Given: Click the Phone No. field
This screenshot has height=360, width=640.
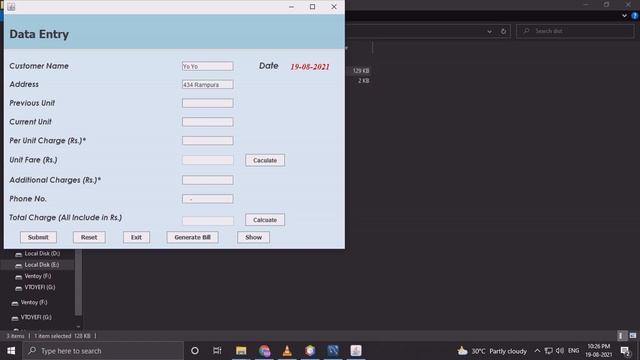Looking at the screenshot, I should coord(207,199).
